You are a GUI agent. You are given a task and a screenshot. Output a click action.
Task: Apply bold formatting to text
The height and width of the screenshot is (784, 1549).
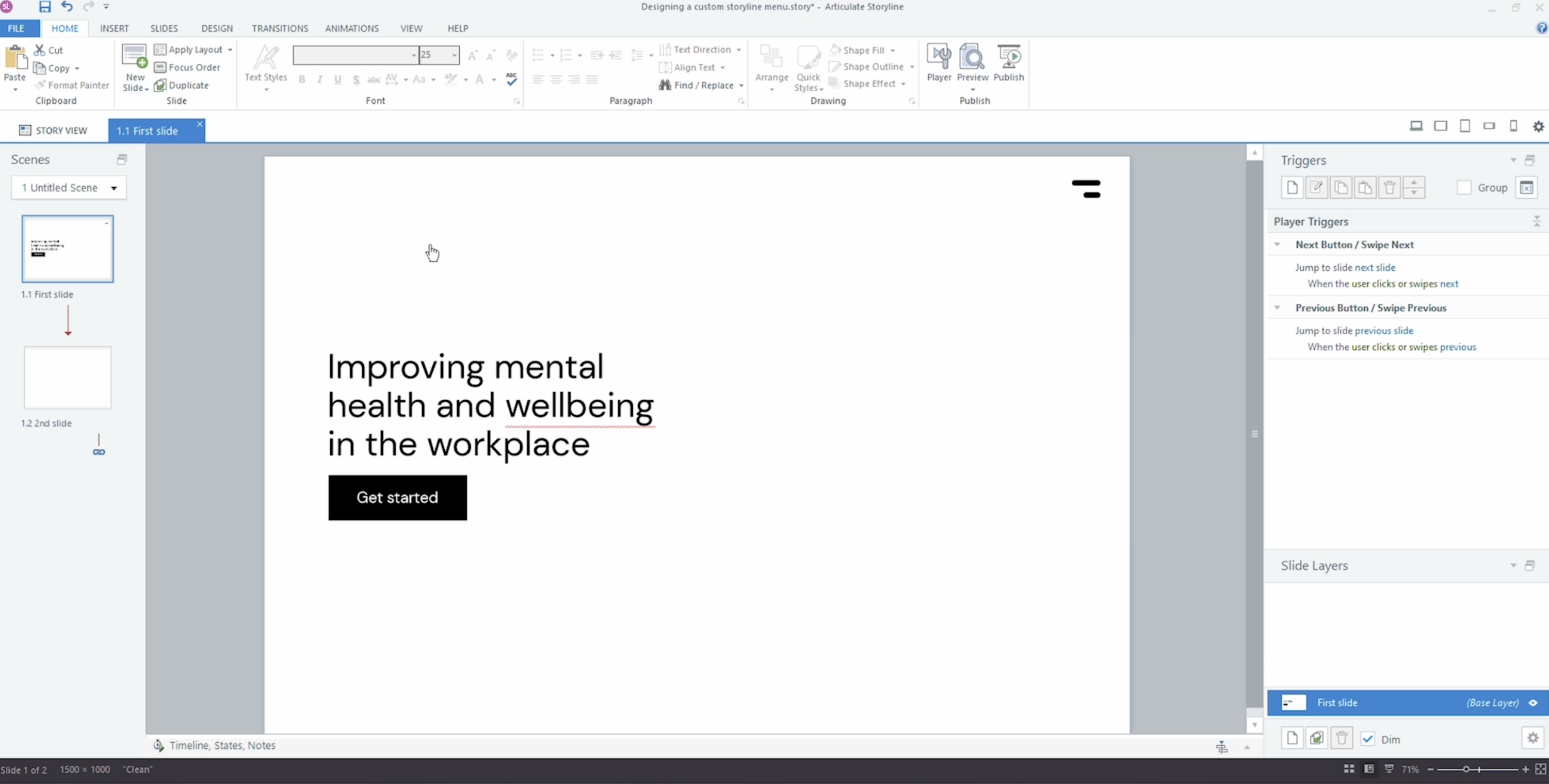[x=302, y=79]
